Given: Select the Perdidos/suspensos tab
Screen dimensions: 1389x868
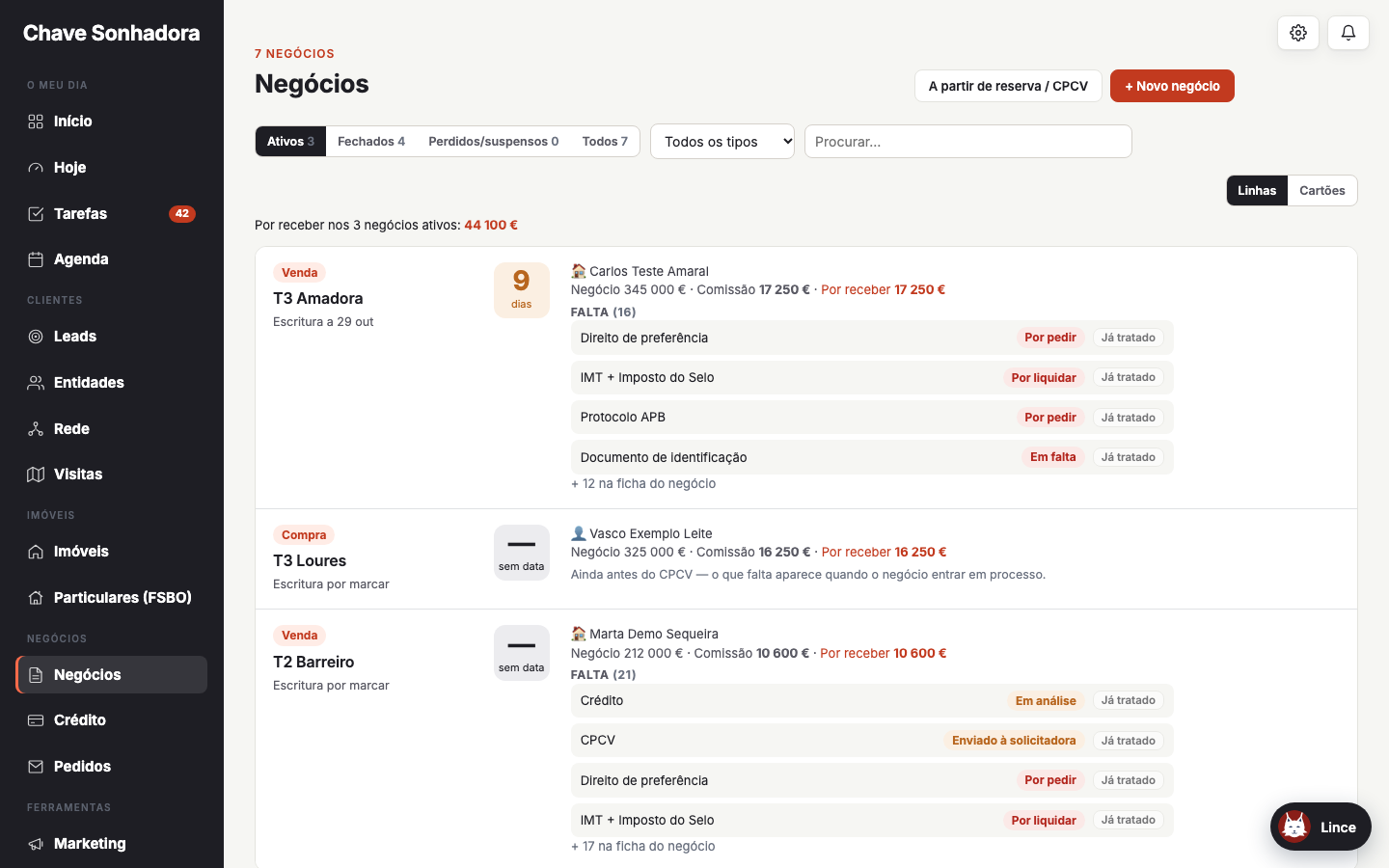Looking at the screenshot, I should point(494,142).
